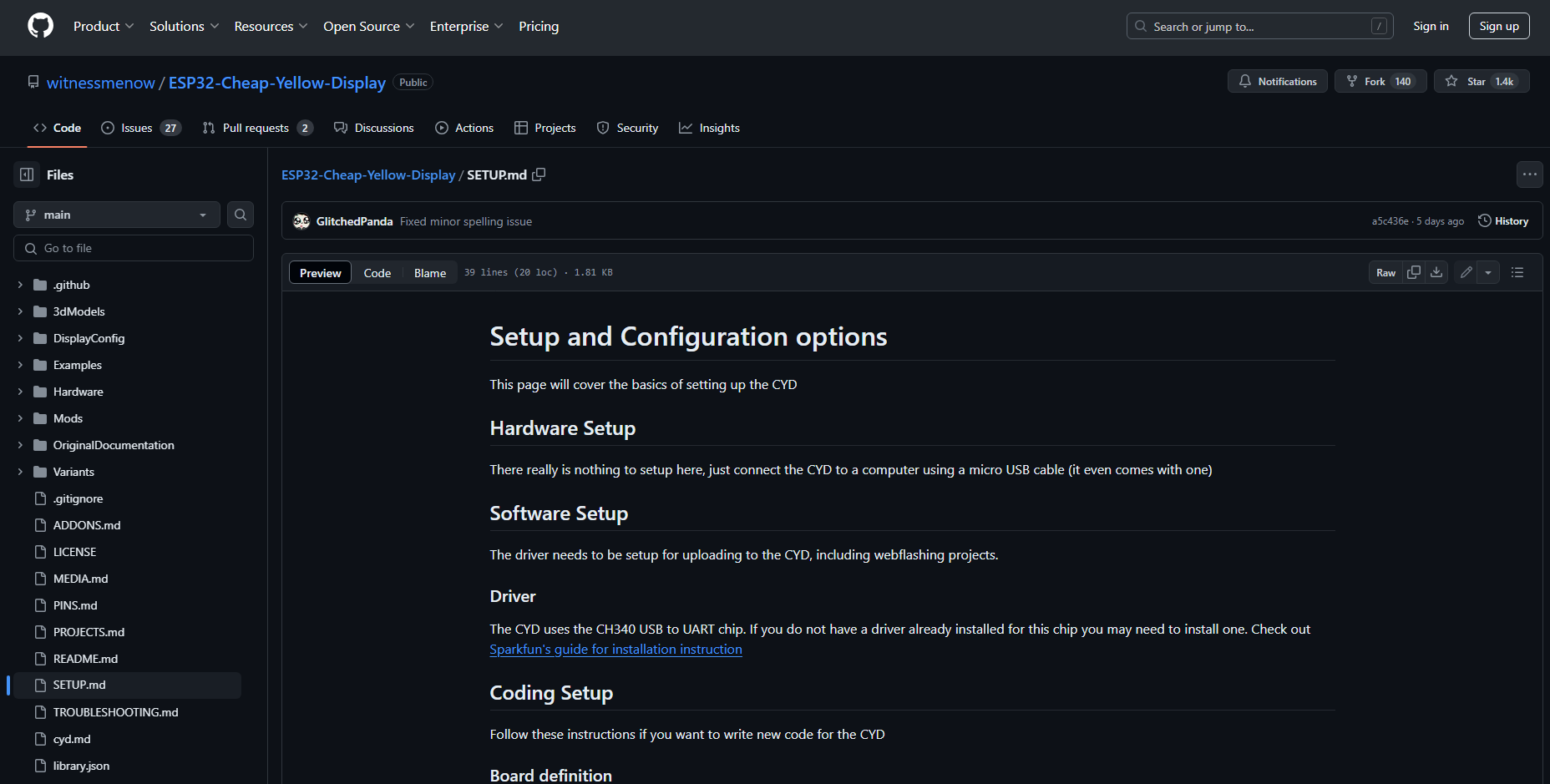Copy raw file contents
1550x784 pixels.
(x=1414, y=272)
